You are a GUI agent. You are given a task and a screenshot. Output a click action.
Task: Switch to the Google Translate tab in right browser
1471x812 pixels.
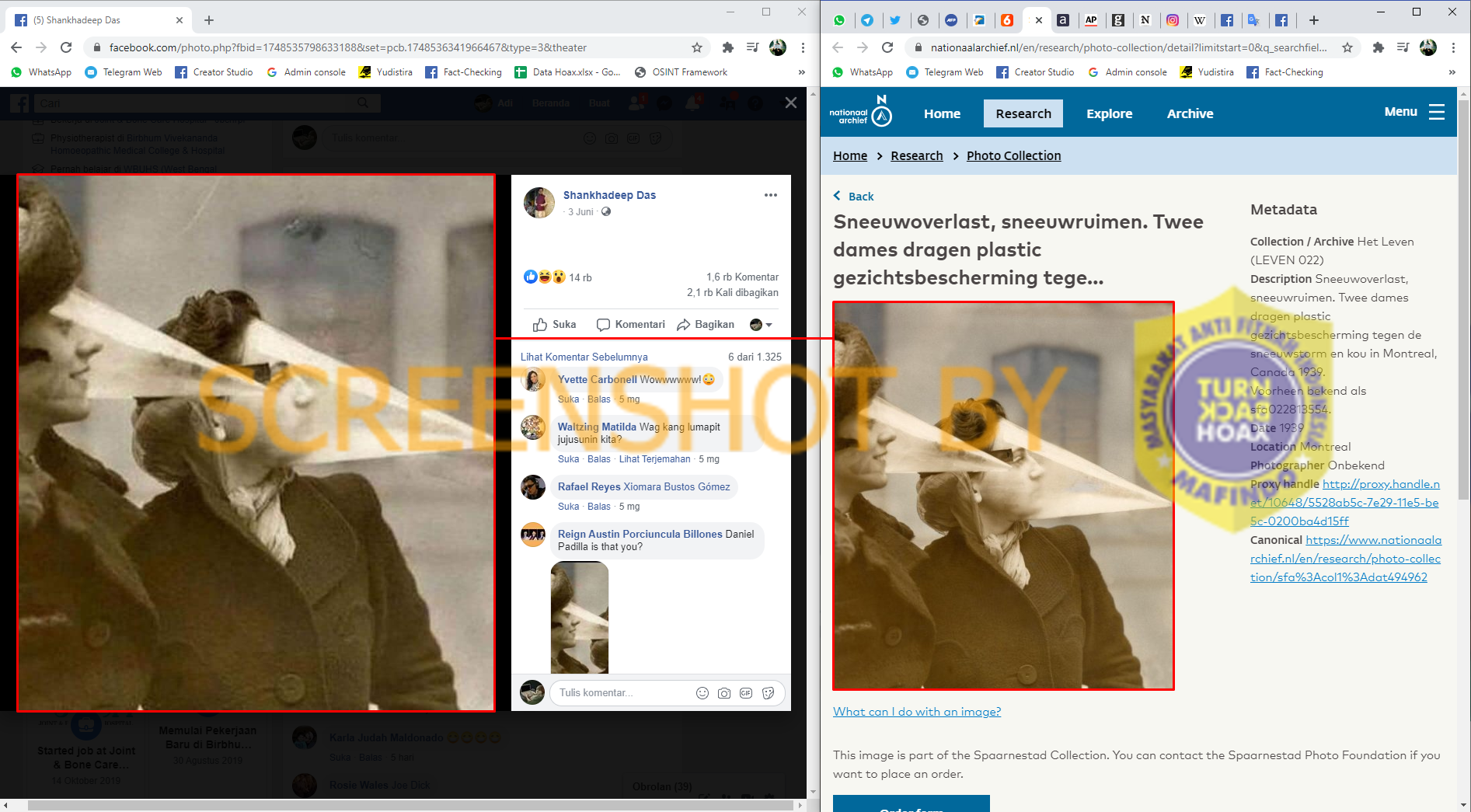click(x=1253, y=20)
